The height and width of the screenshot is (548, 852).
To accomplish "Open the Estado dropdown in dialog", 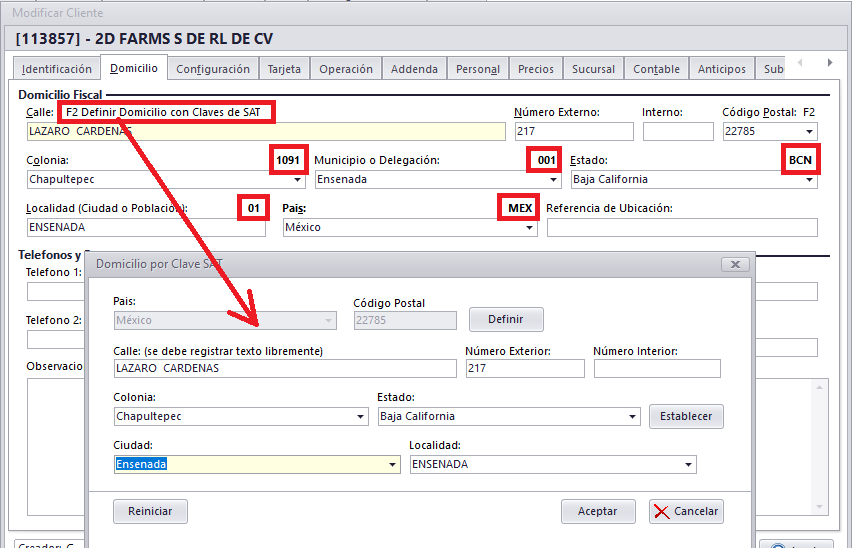I will (632, 417).
